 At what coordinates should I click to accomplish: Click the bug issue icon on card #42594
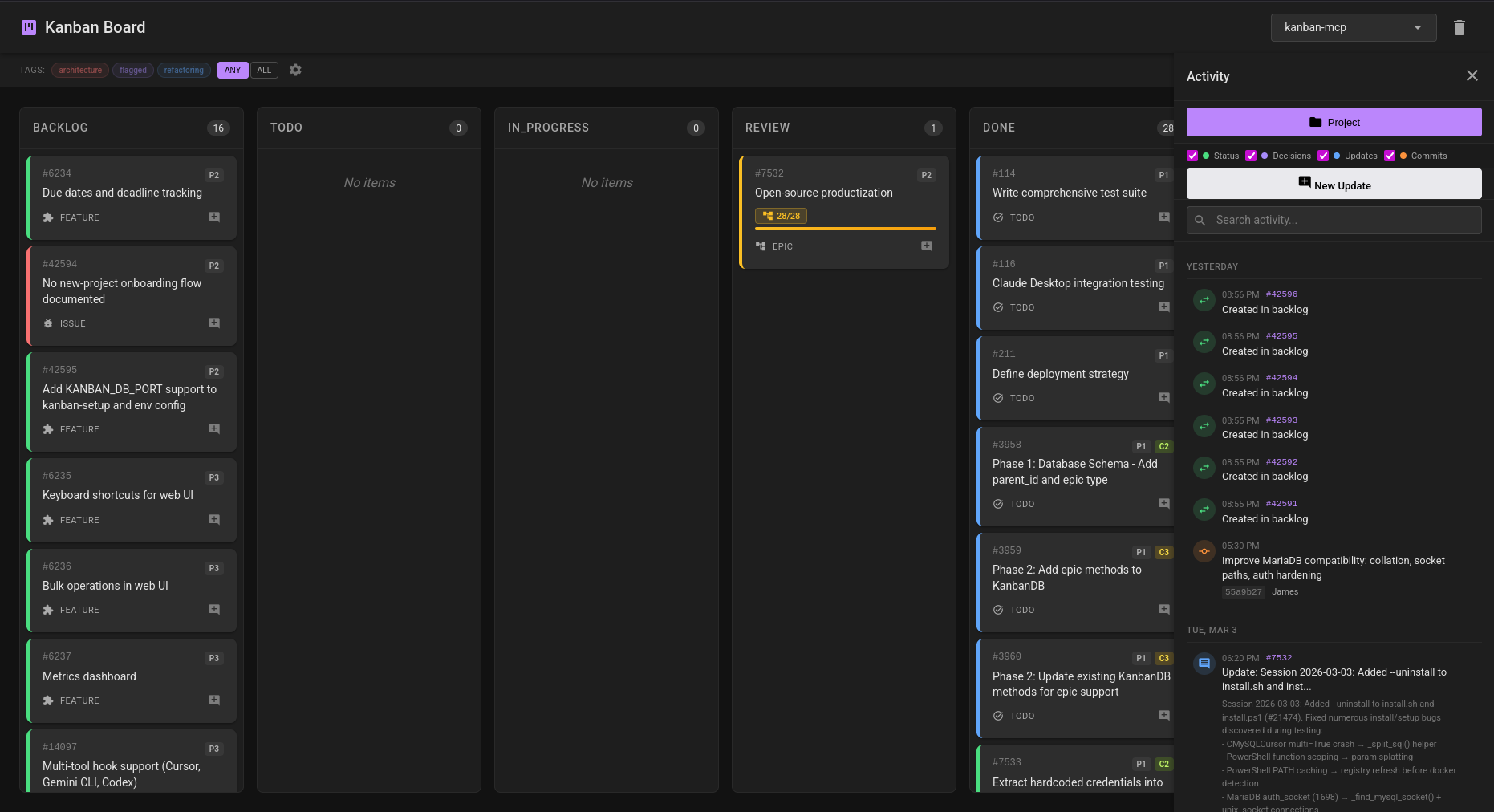coord(49,323)
